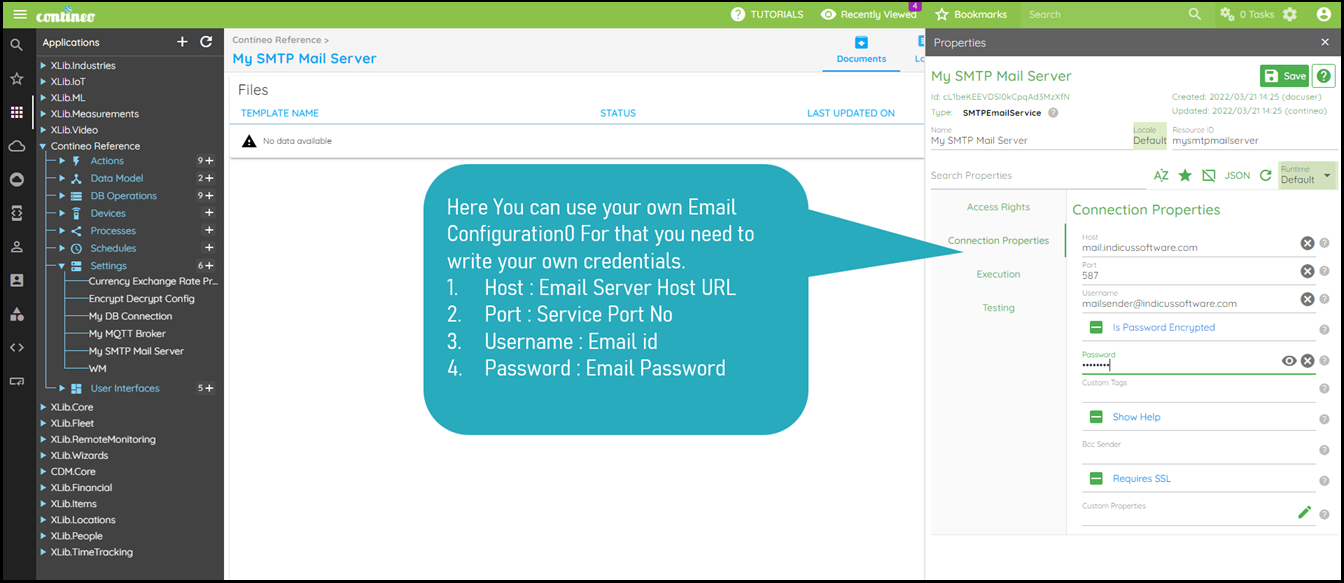Click the top bar search magnifier
The image size is (1344, 583).
coord(1195,14)
